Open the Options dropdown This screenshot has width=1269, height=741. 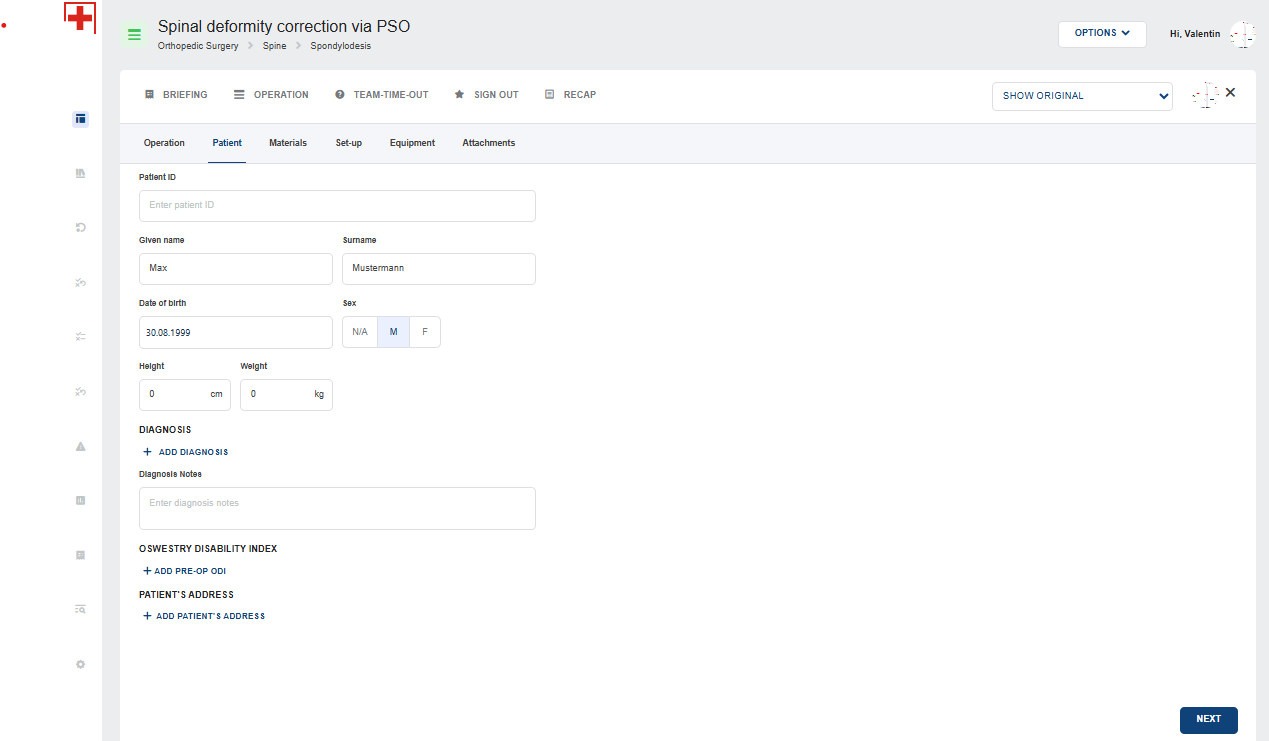pyautogui.click(x=1102, y=34)
